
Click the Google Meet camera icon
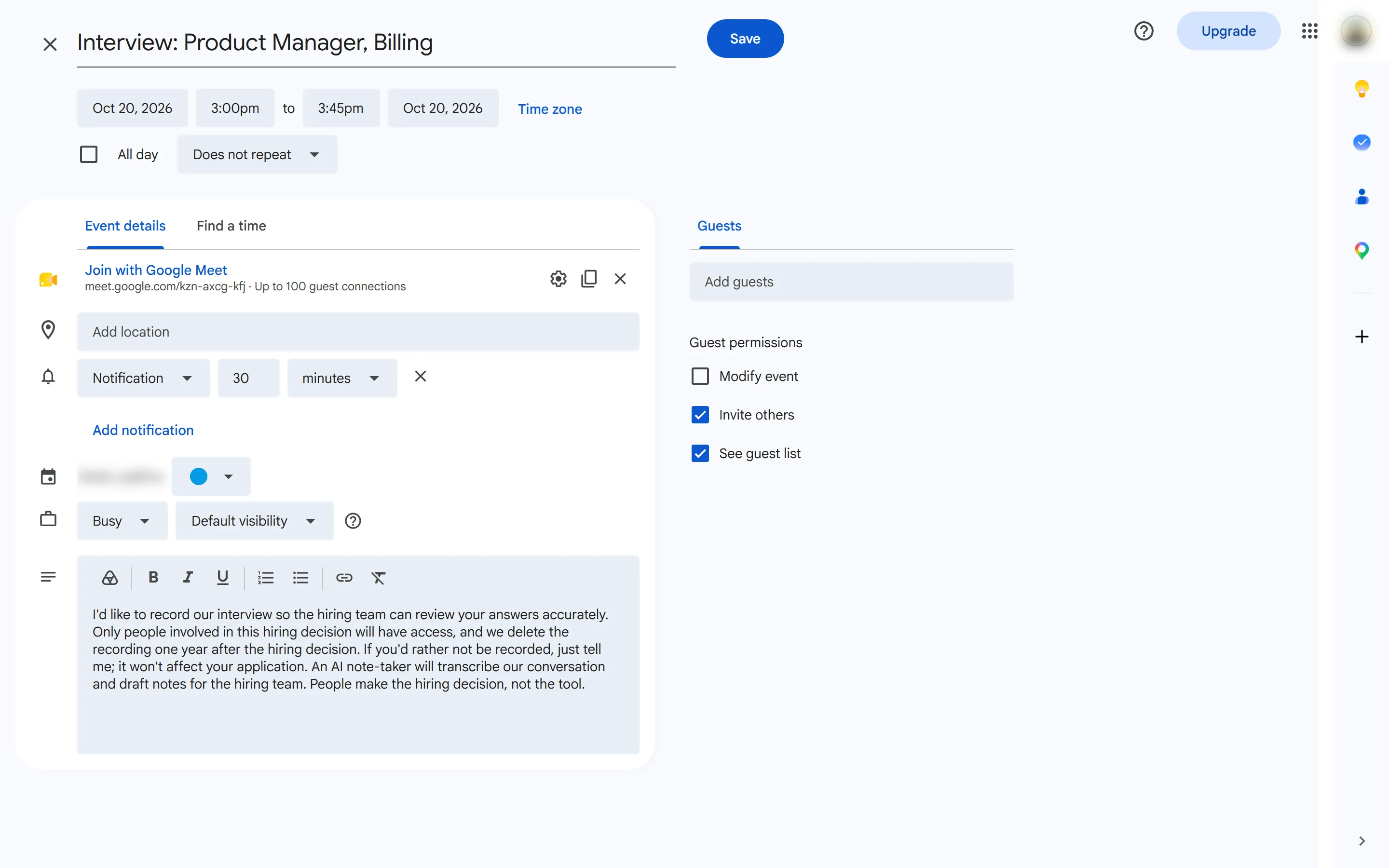[x=48, y=280]
